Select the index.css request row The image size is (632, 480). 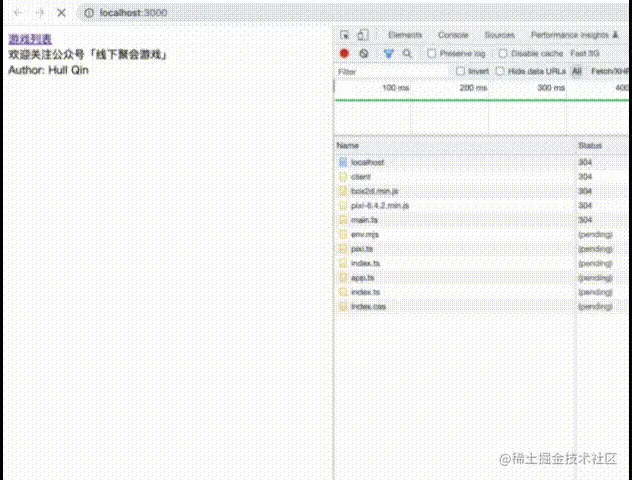[481, 307]
